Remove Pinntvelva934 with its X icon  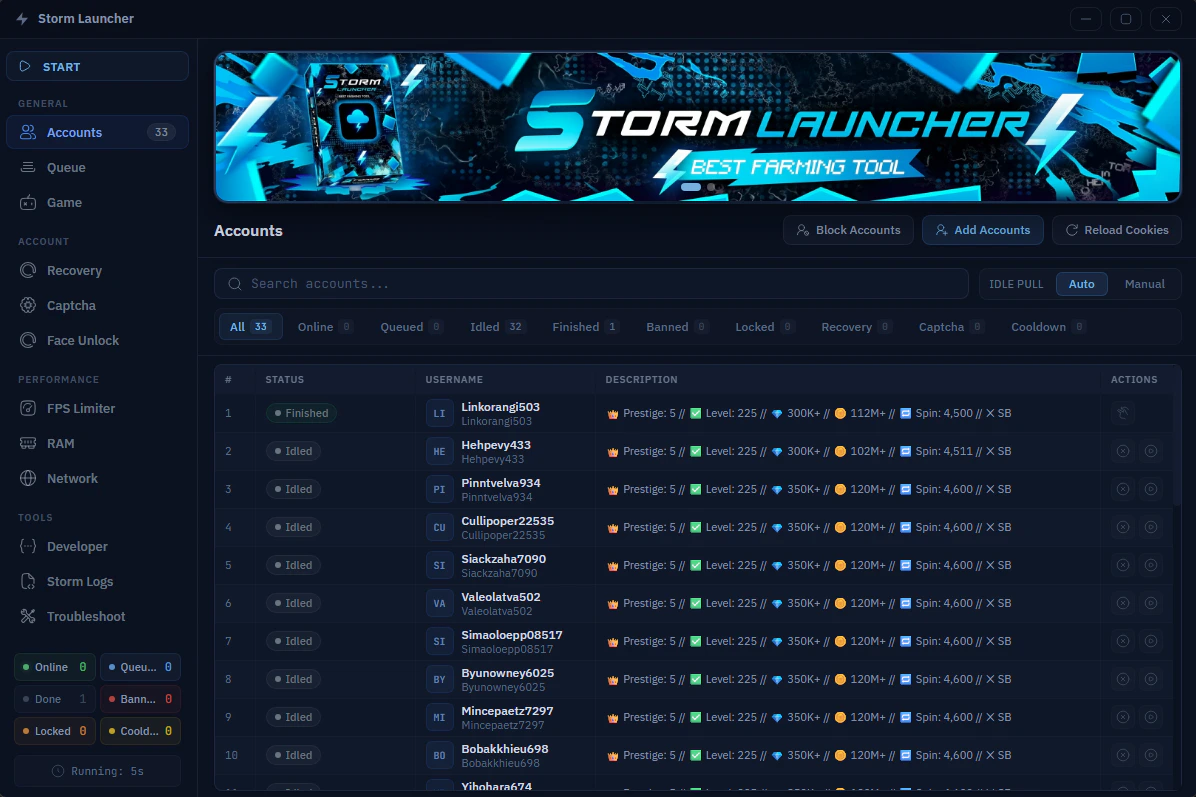pos(1123,489)
